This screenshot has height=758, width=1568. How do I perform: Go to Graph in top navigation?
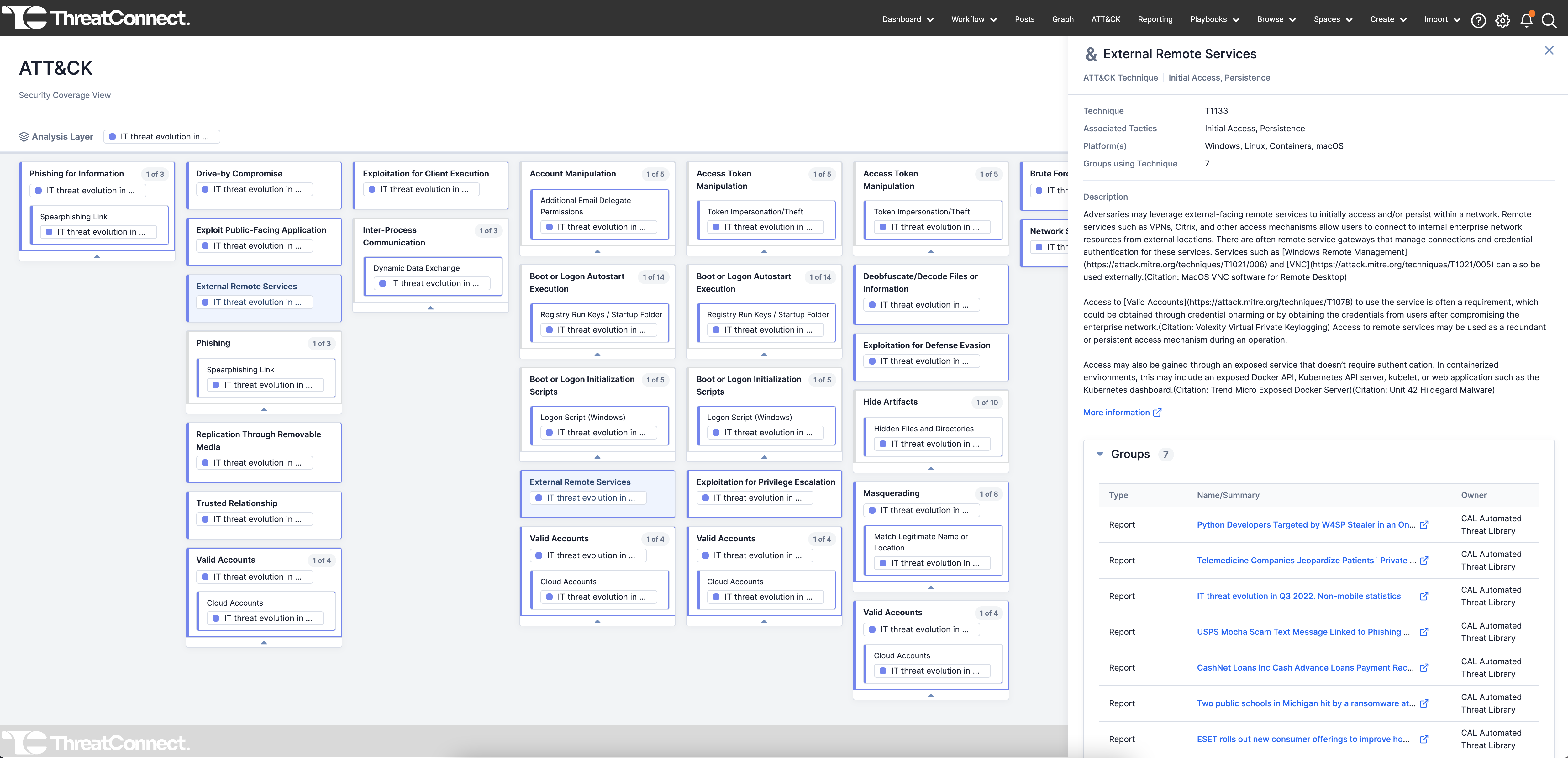point(1063,19)
